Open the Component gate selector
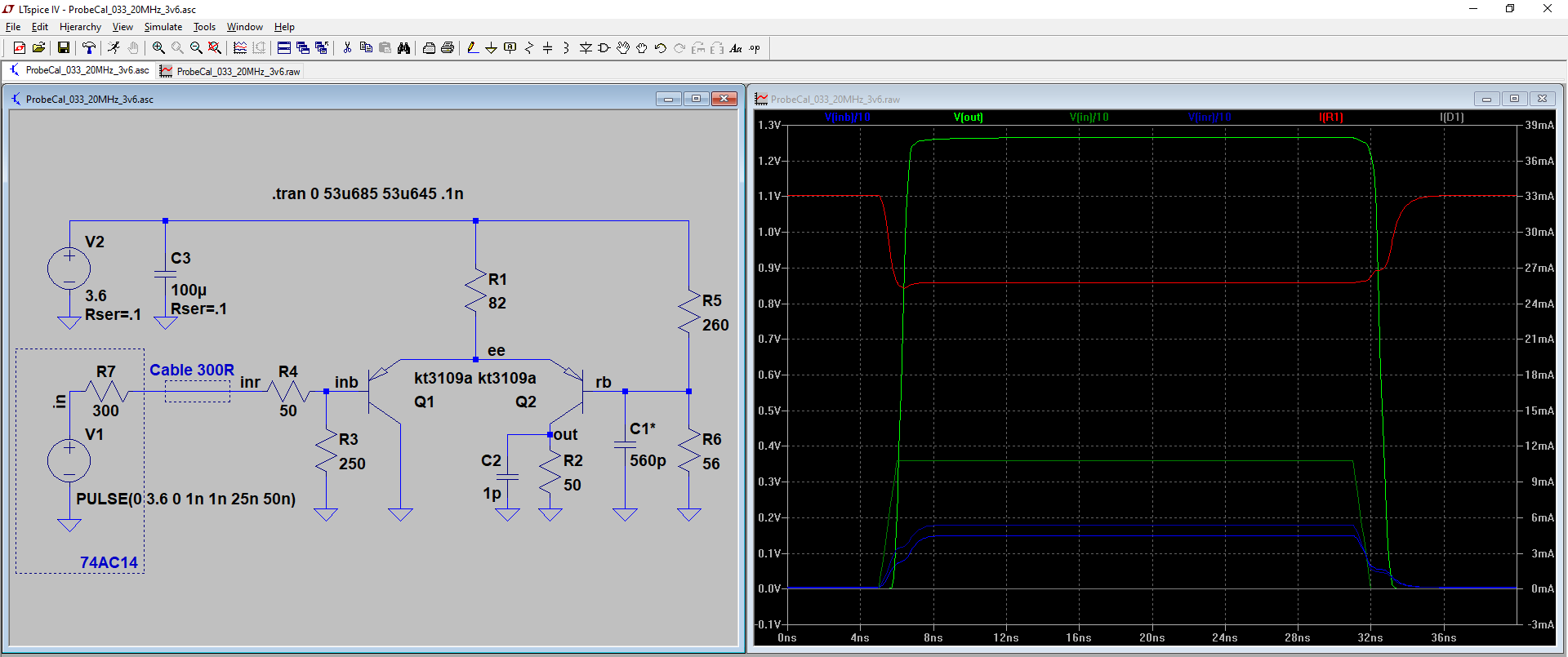1568x657 pixels. [604, 48]
